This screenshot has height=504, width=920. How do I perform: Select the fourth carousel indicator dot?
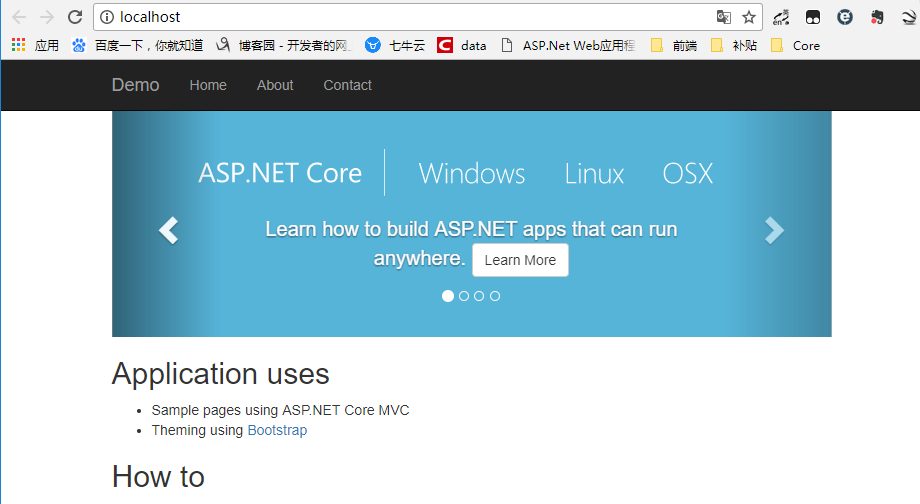[495, 296]
